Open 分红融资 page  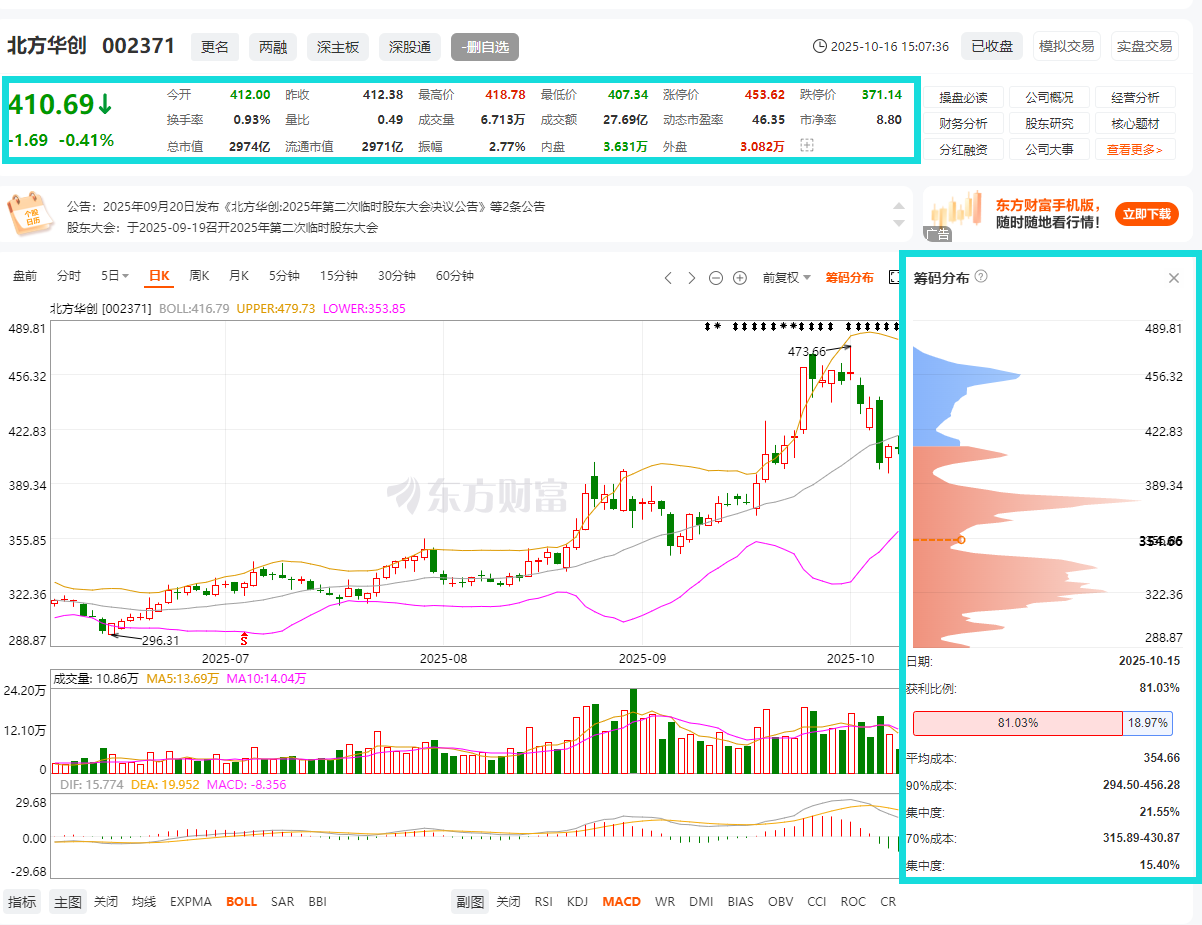click(963, 149)
